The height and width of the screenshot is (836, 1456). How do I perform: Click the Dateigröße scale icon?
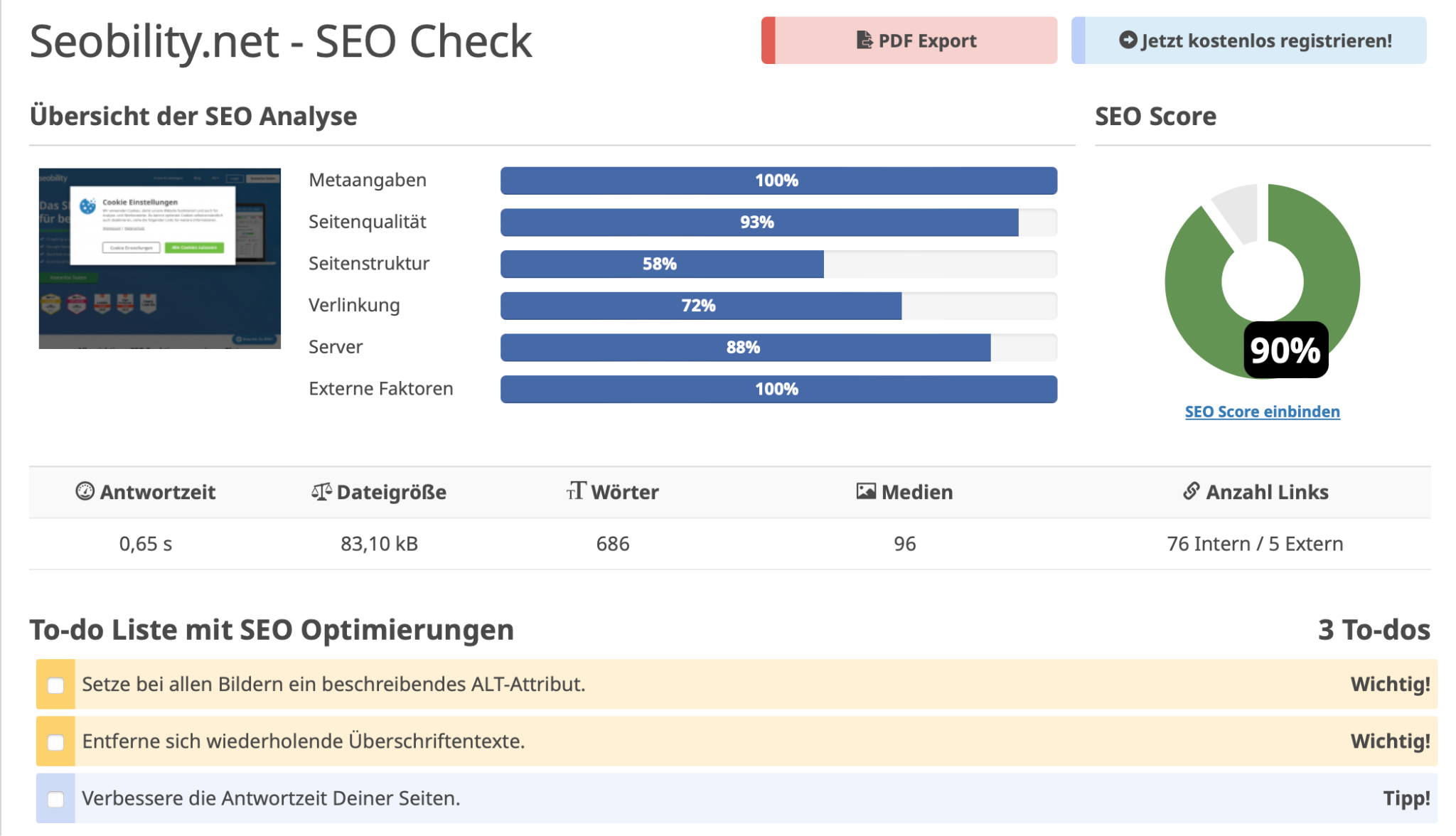[321, 491]
